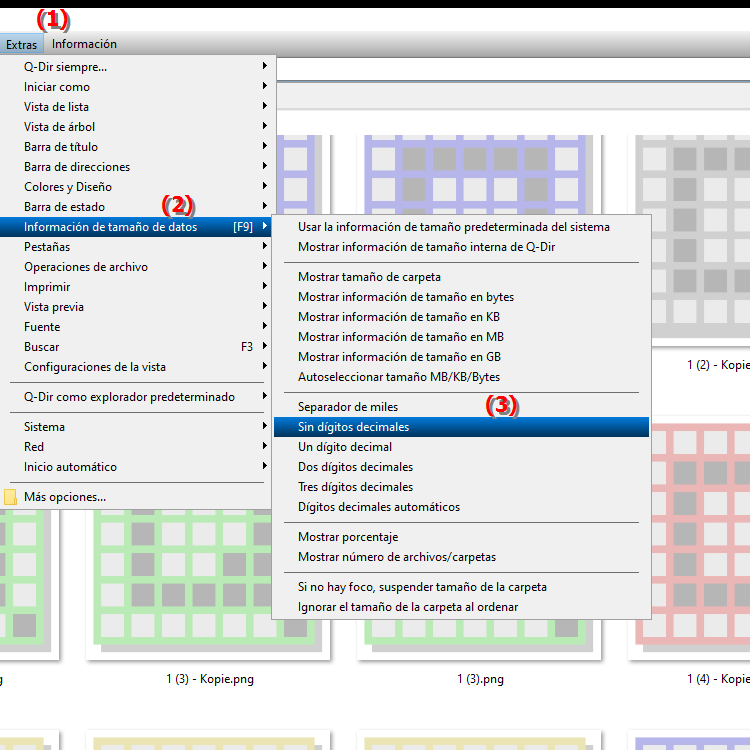Image resolution: width=750 pixels, height=750 pixels.
Task: Select Tres dígitos decimales
Action: tap(461, 487)
